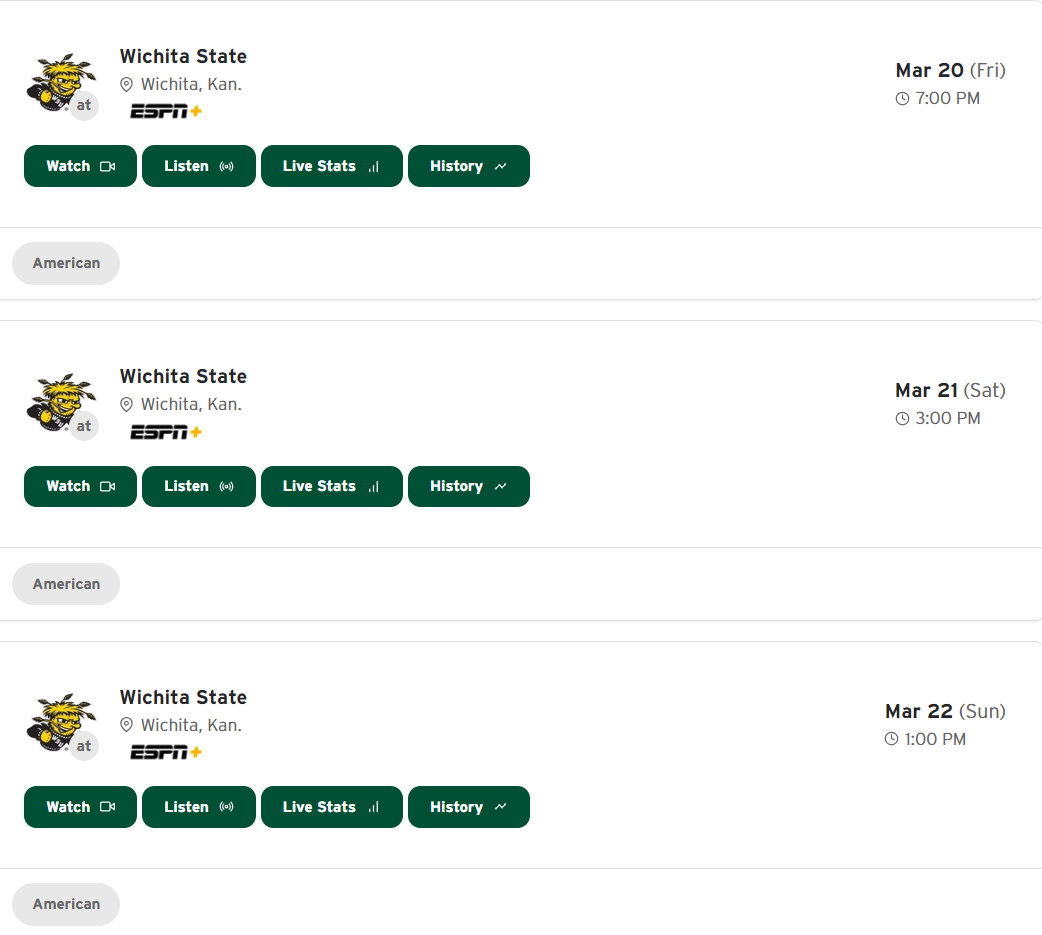
Task: Click Watch button for Mar 20 game
Action: [x=80, y=166]
